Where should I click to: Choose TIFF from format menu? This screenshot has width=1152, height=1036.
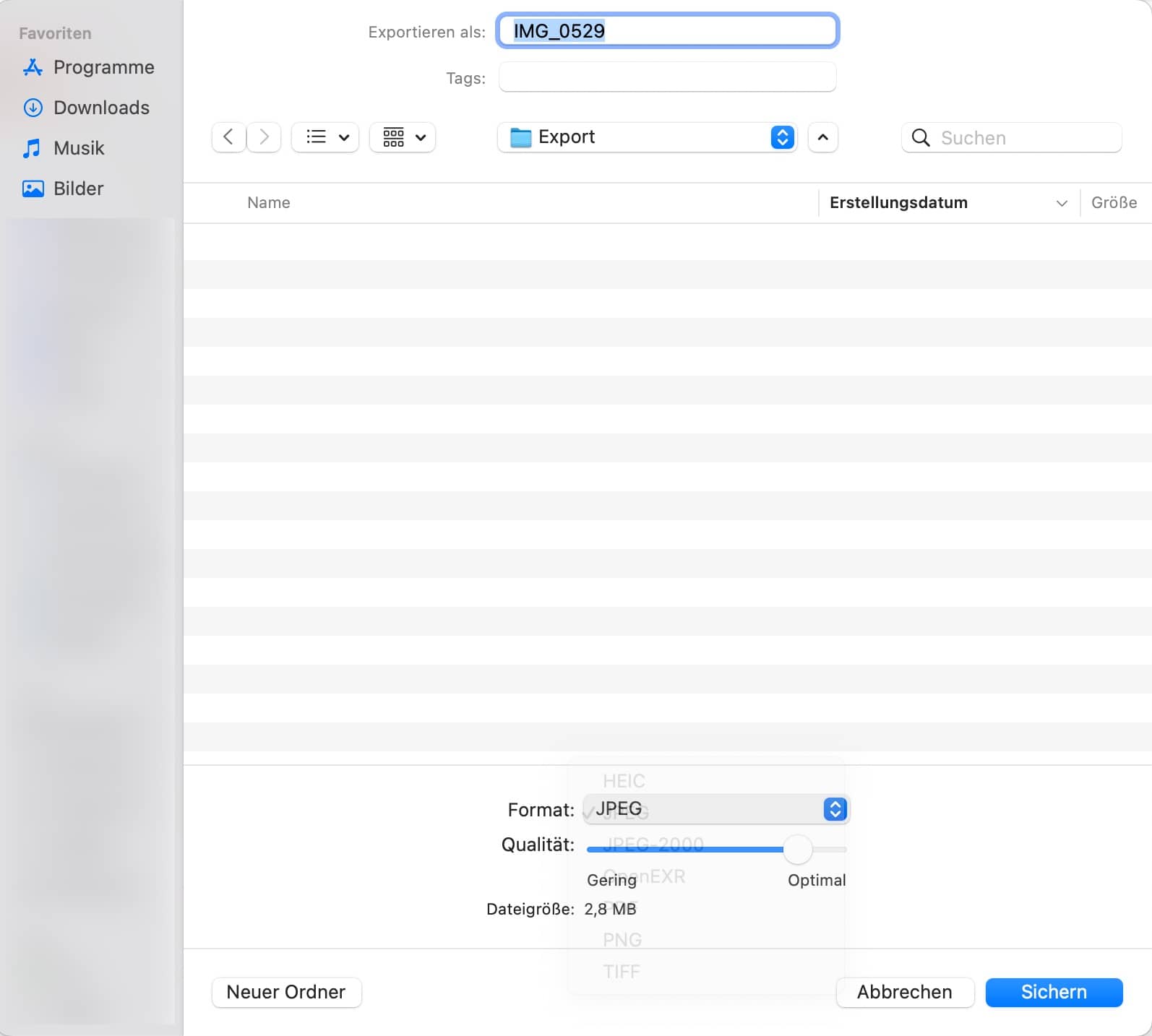622,972
